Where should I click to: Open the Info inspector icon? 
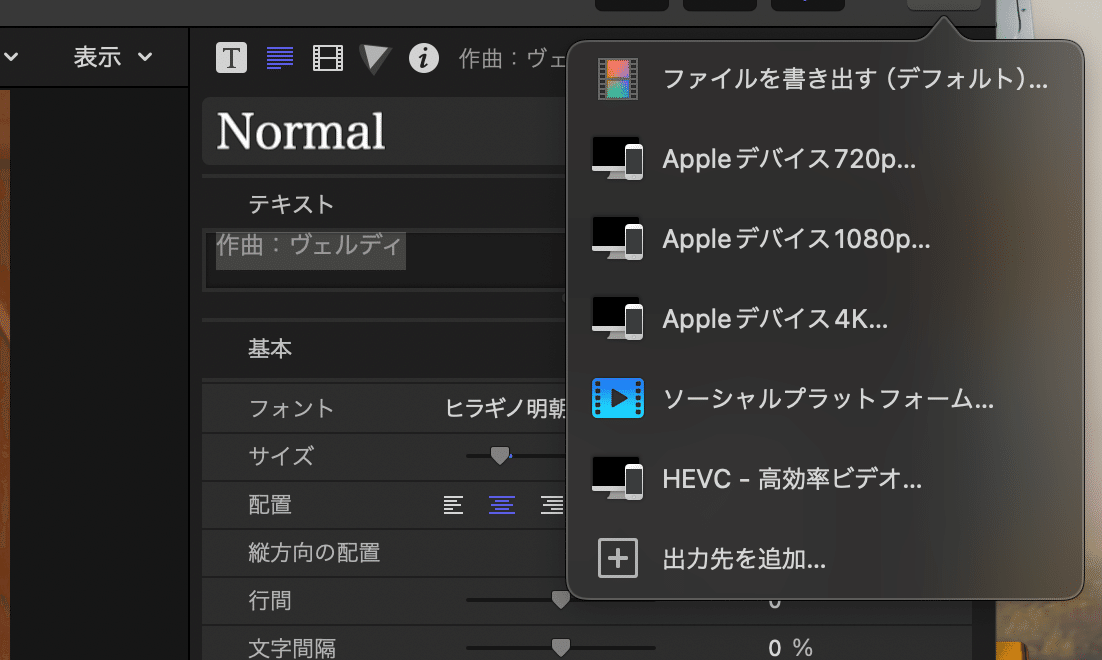pyautogui.click(x=424, y=58)
